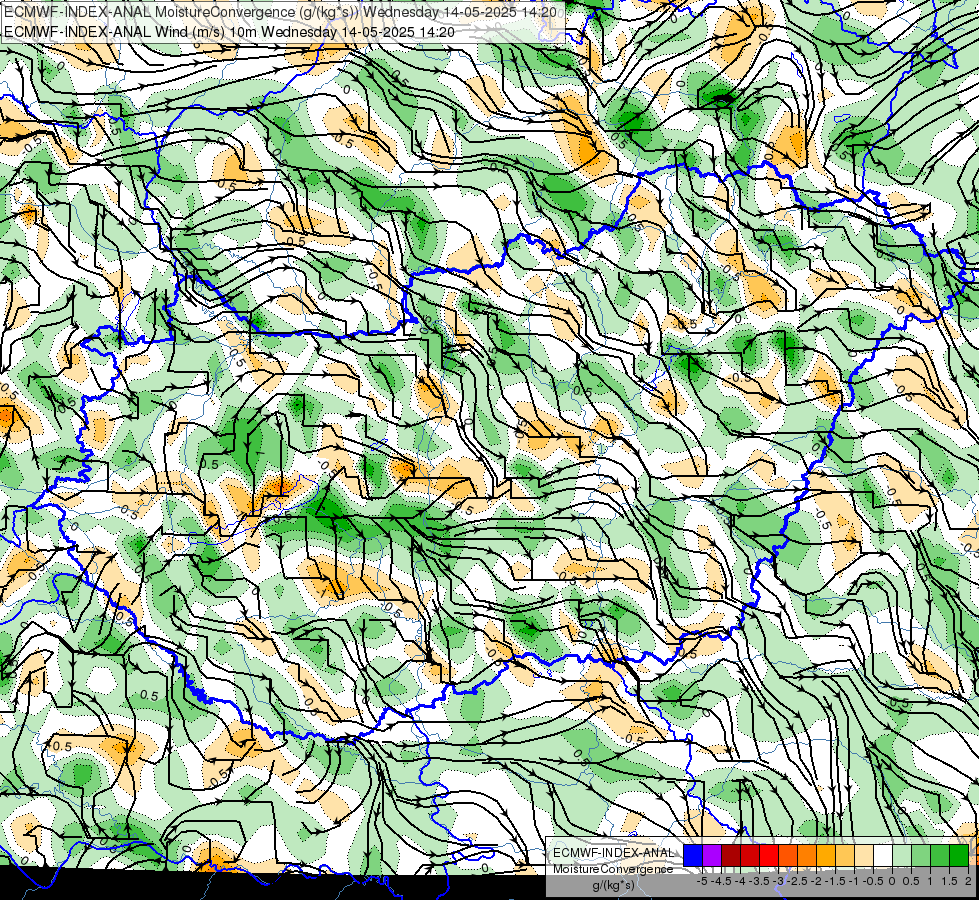
Task: Click the 2 tick label on legend
Action: pyautogui.click(x=968, y=881)
